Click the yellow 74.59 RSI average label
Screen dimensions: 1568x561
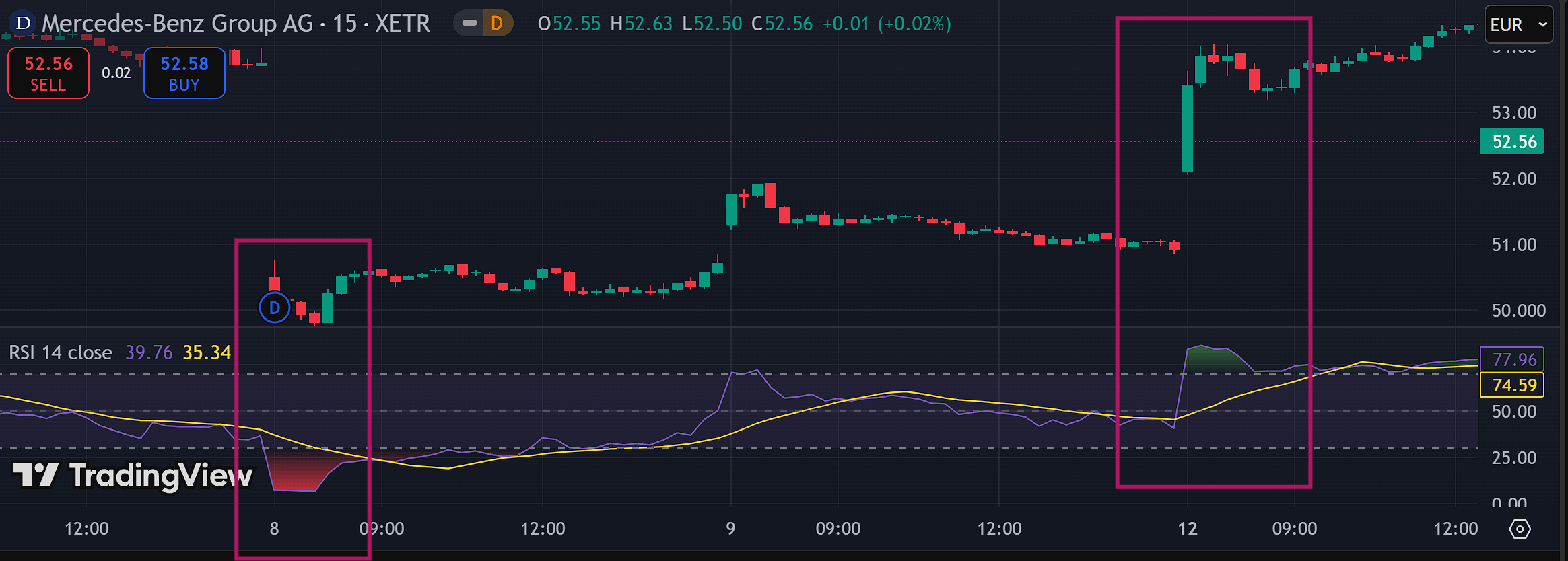pyautogui.click(x=1514, y=385)
